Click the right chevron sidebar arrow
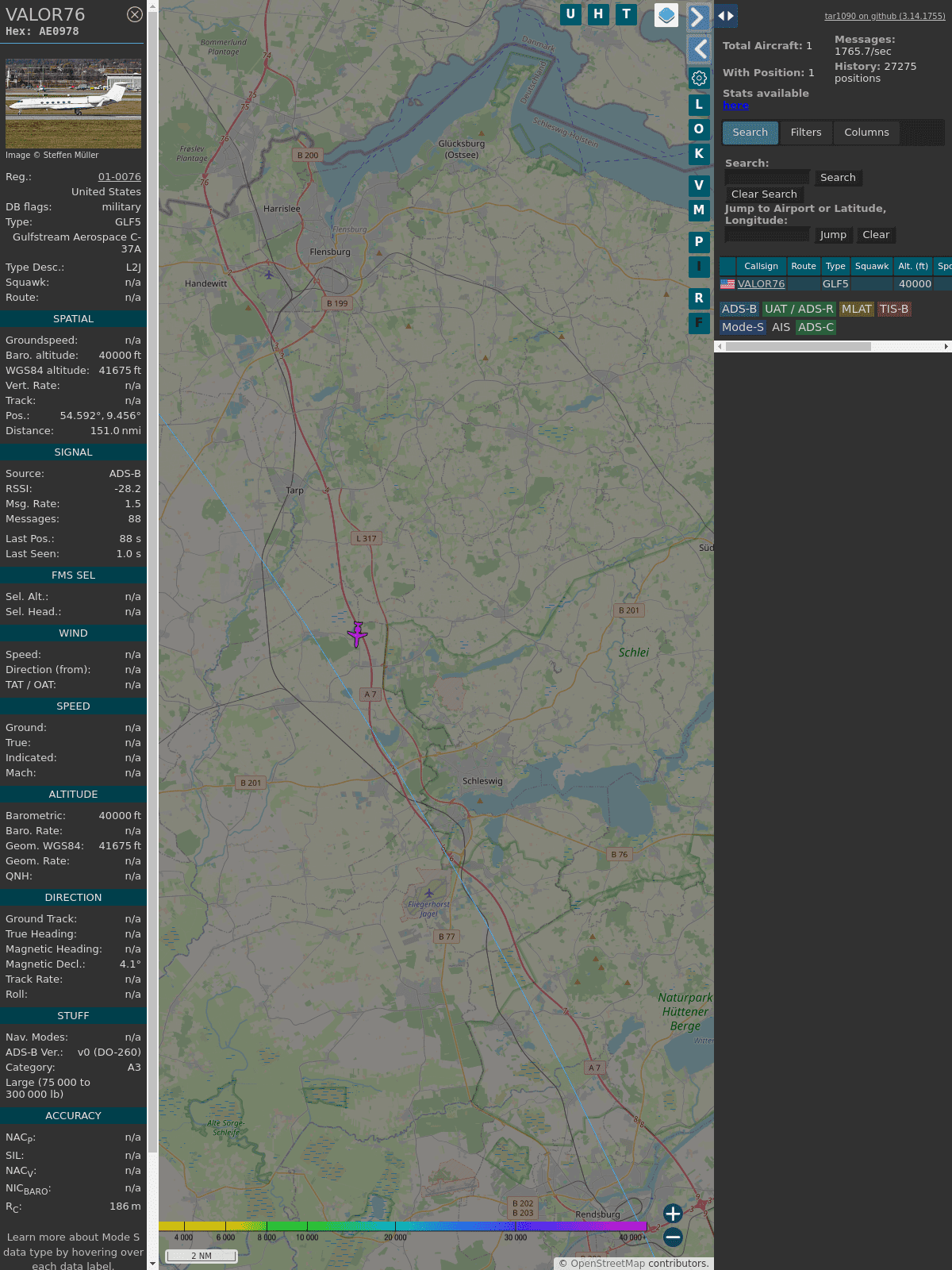952x1270 pixels. point(698,17)
